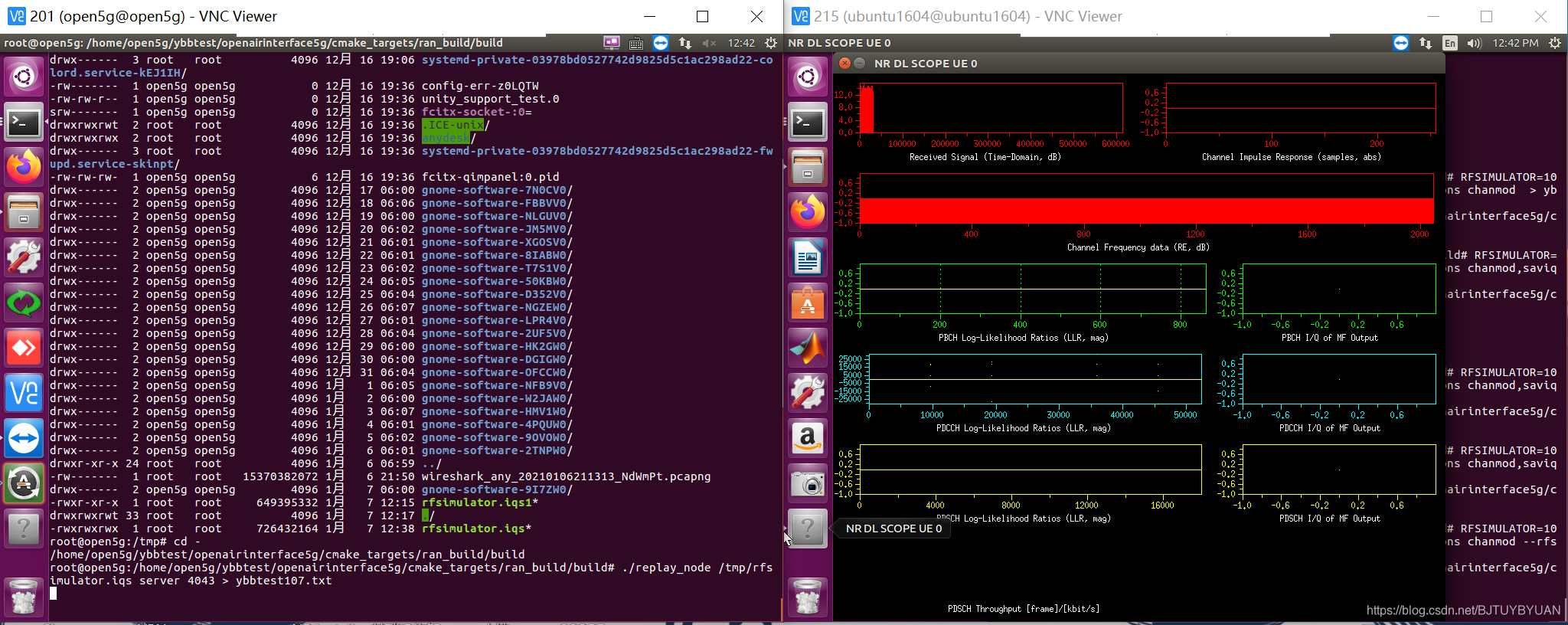Click PDCCH Log-Likelihood Ratios plot

1035,379
